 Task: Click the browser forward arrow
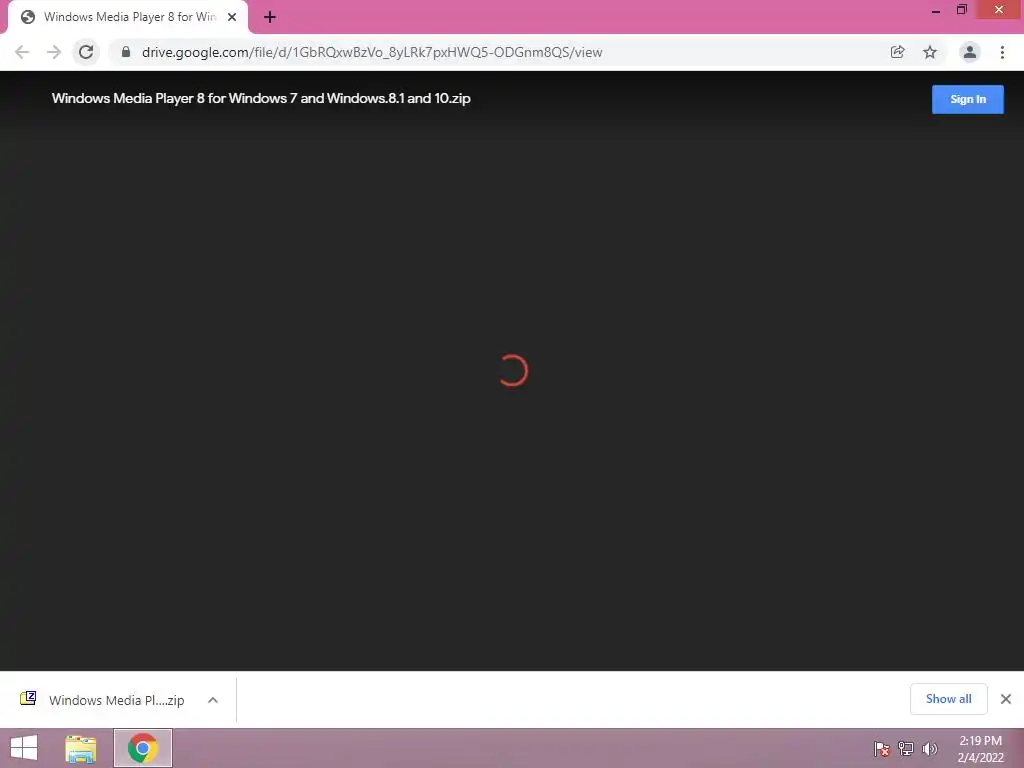coord(54,52)
